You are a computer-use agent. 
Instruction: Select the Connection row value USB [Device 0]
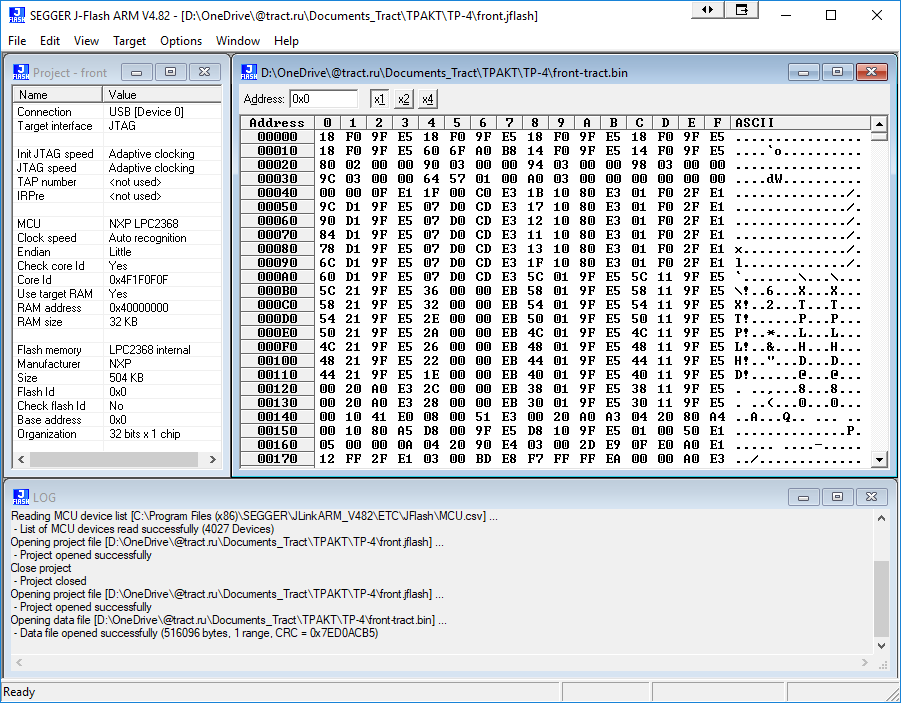click(x=147, y=112)
